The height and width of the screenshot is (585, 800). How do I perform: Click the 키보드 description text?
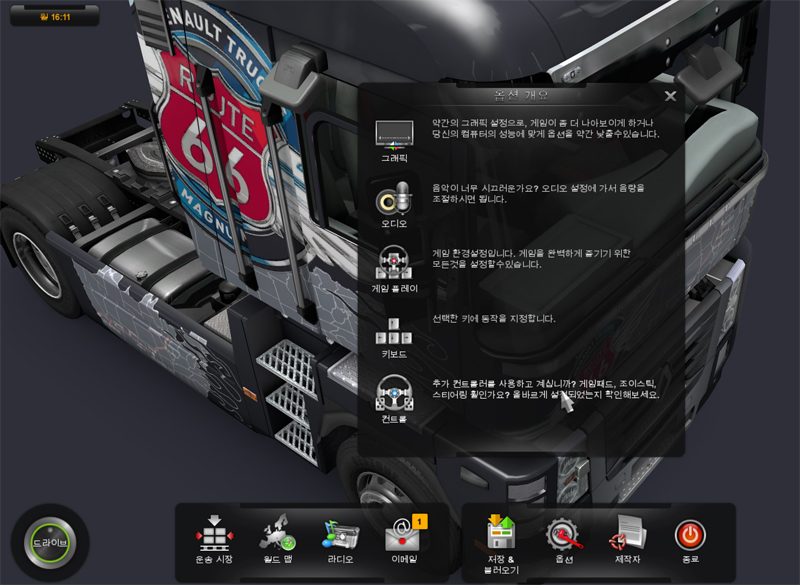494,319
